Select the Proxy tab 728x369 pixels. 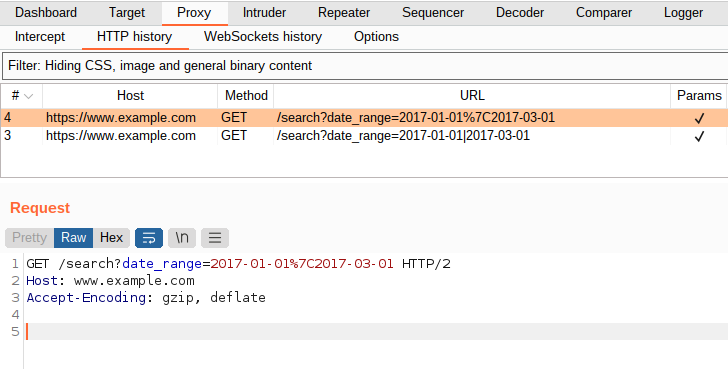194,13
